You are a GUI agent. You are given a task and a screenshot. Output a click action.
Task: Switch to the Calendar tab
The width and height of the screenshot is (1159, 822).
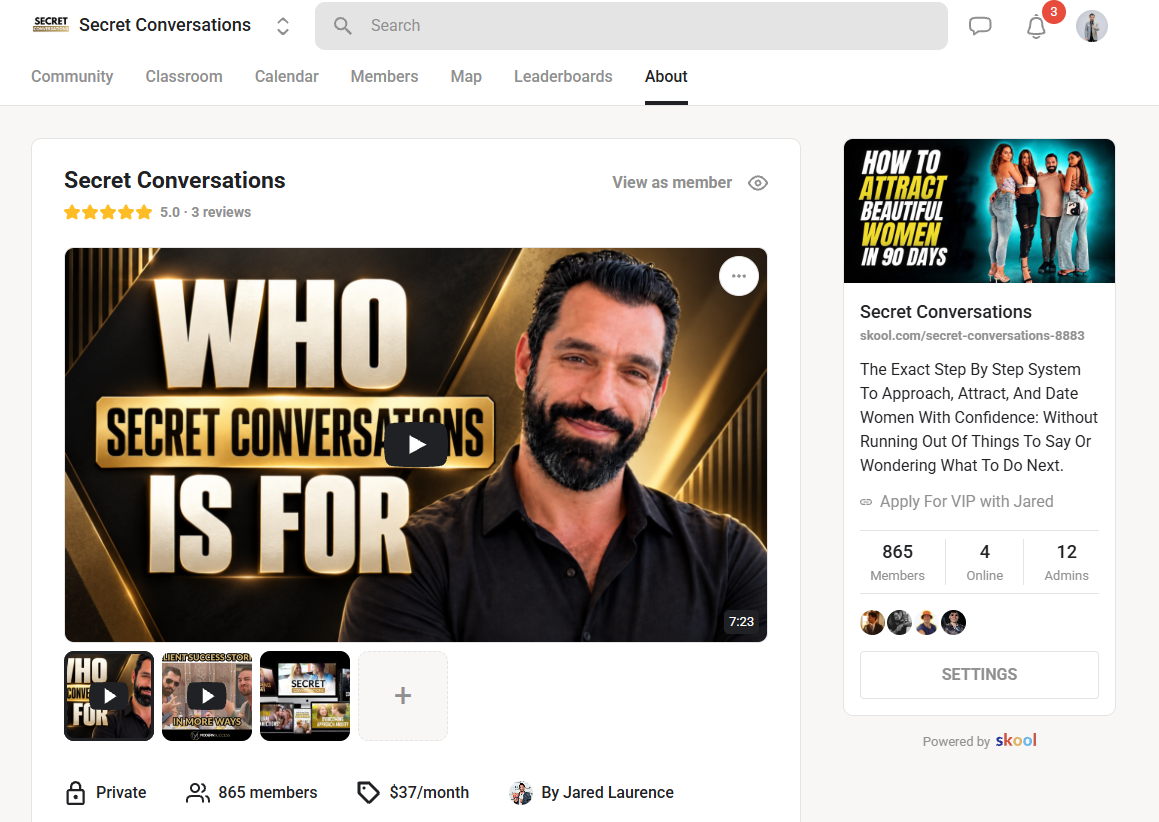pos(286,76)
